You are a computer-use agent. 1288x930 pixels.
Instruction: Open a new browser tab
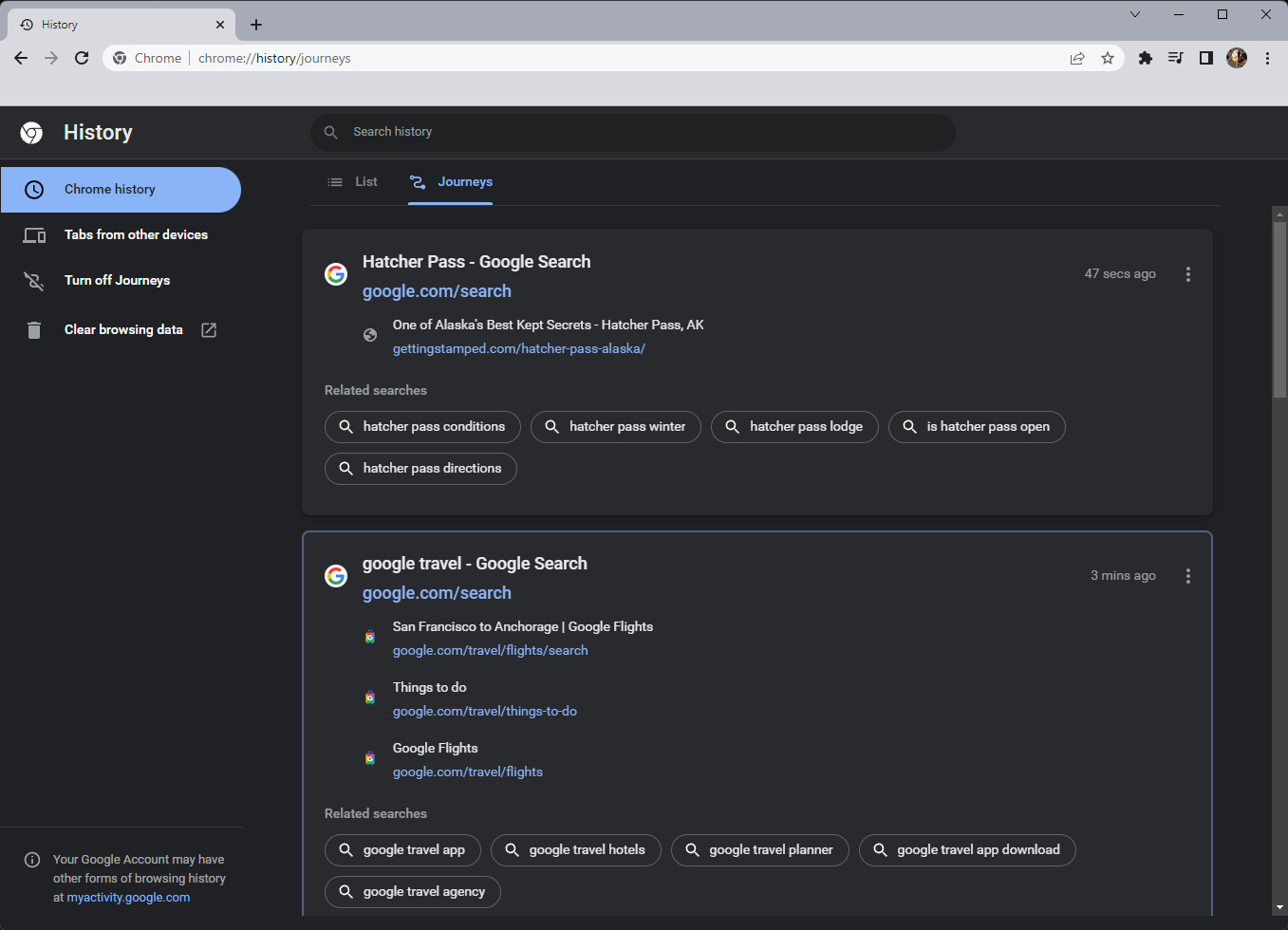256,25
